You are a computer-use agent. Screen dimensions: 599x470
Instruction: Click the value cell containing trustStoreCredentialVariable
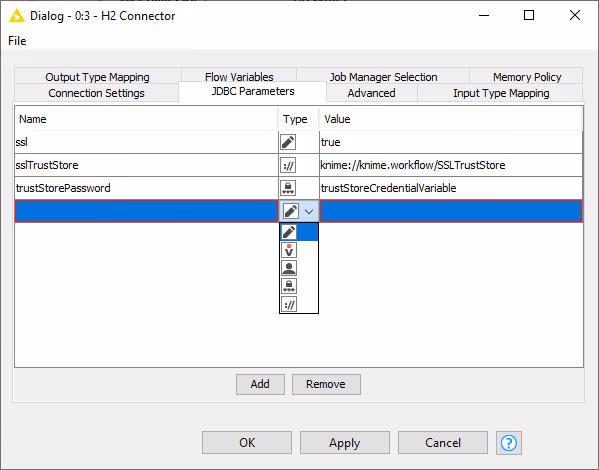pos(451,188)
